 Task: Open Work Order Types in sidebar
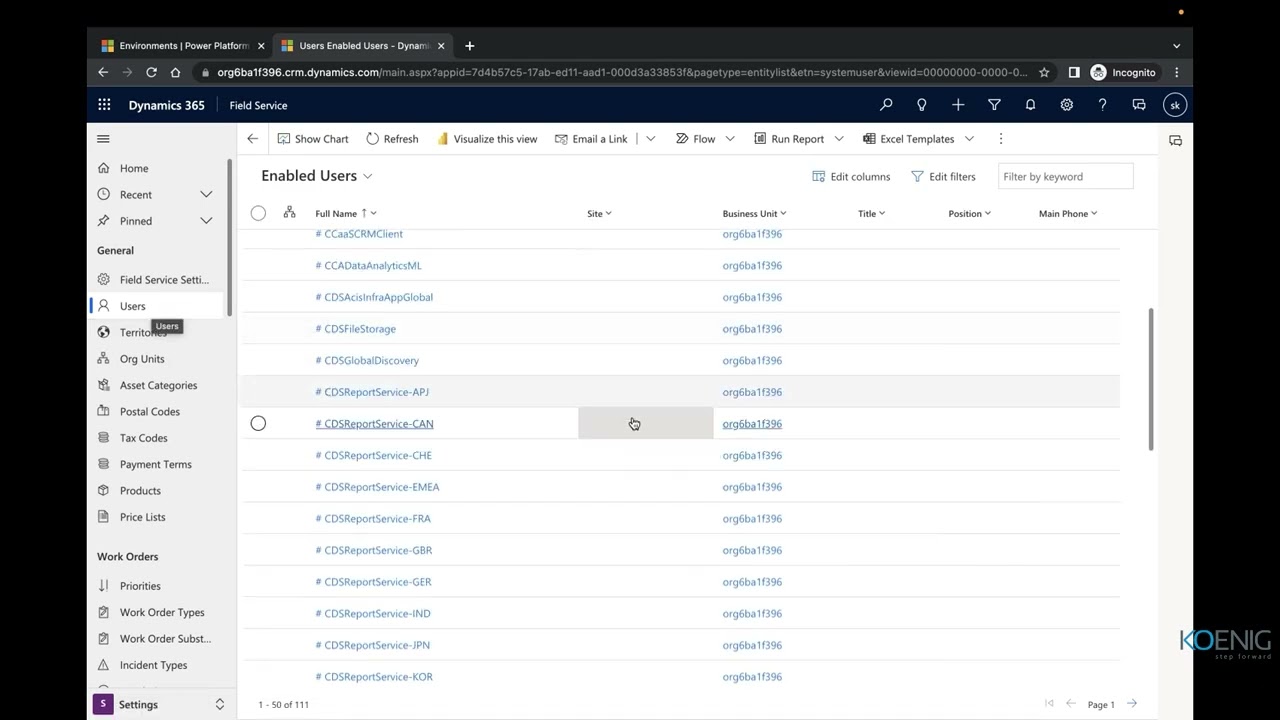(x=160, y=612)
